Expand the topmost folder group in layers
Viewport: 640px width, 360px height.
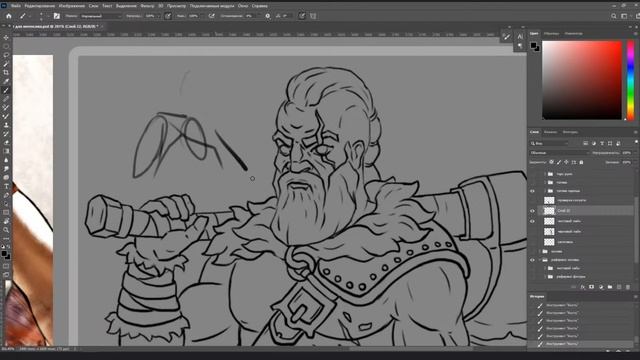point(545,174)
